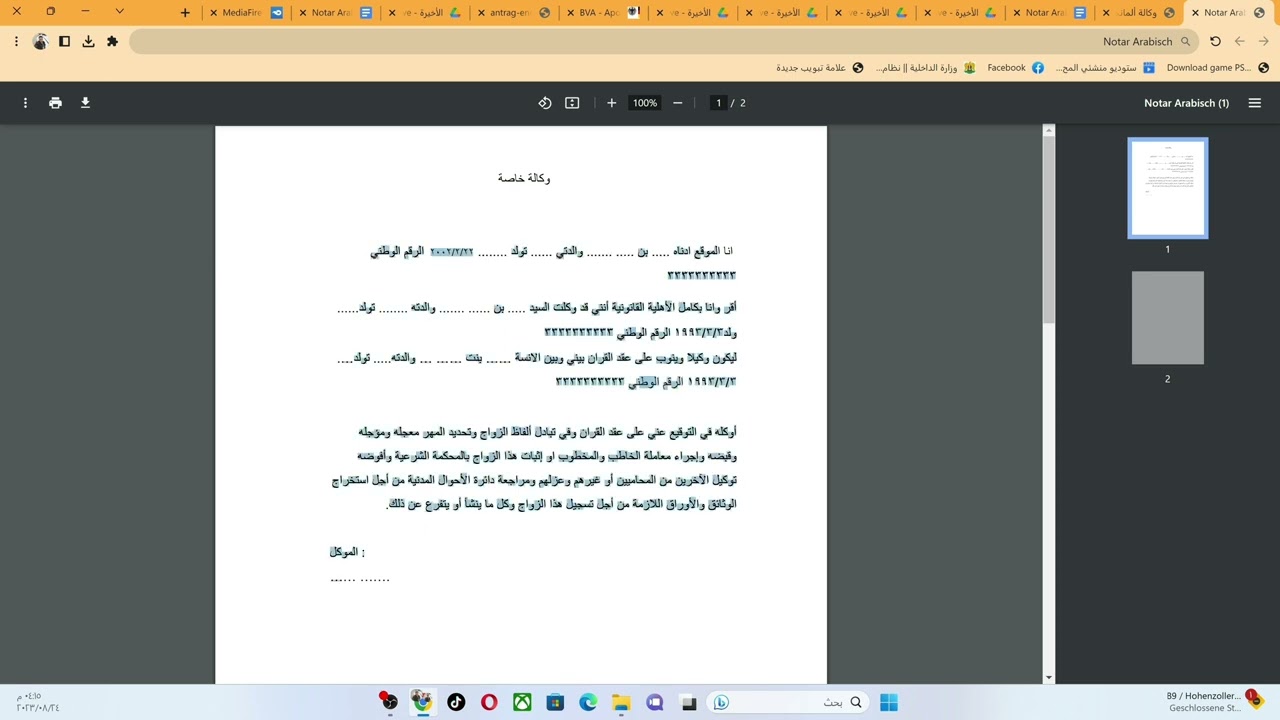
Task: Open Chrome extensions puzzle icon
Action: 112,41
